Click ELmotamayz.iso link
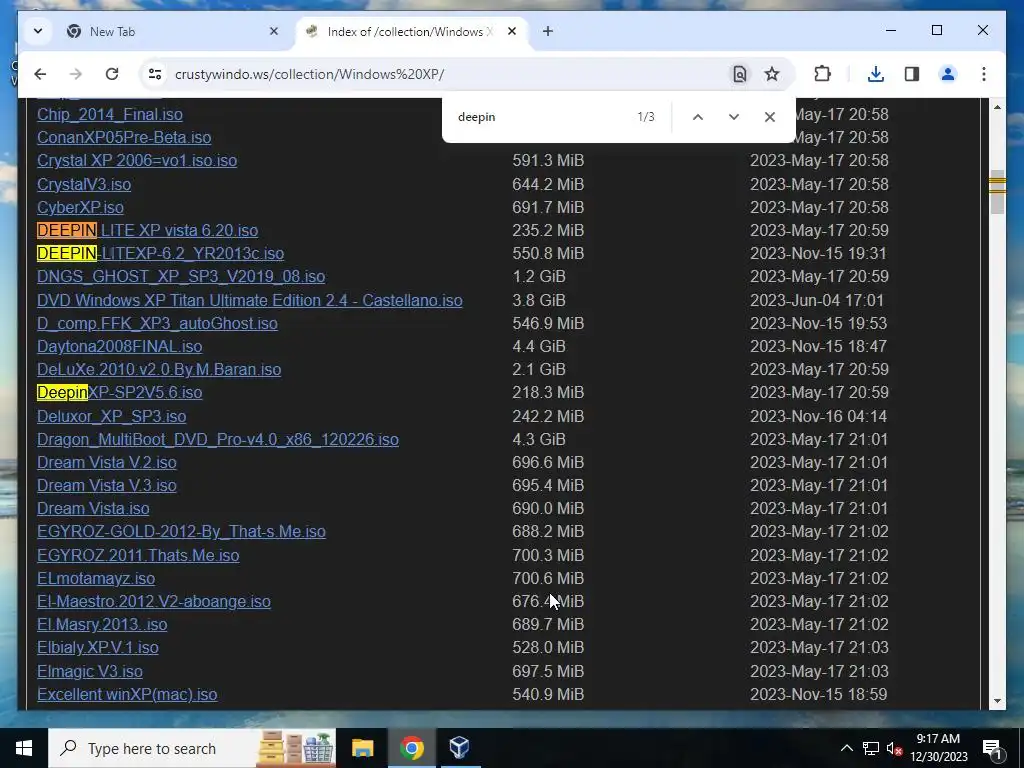Screen dimensions: 1024x768 click(x=96, y=579)
